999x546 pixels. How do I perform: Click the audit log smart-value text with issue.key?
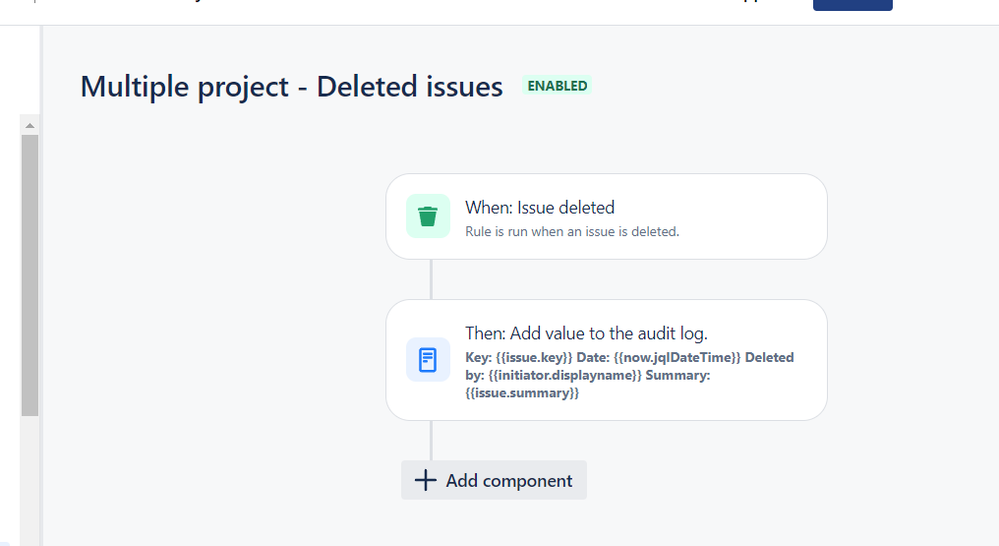tap(629, 375)
